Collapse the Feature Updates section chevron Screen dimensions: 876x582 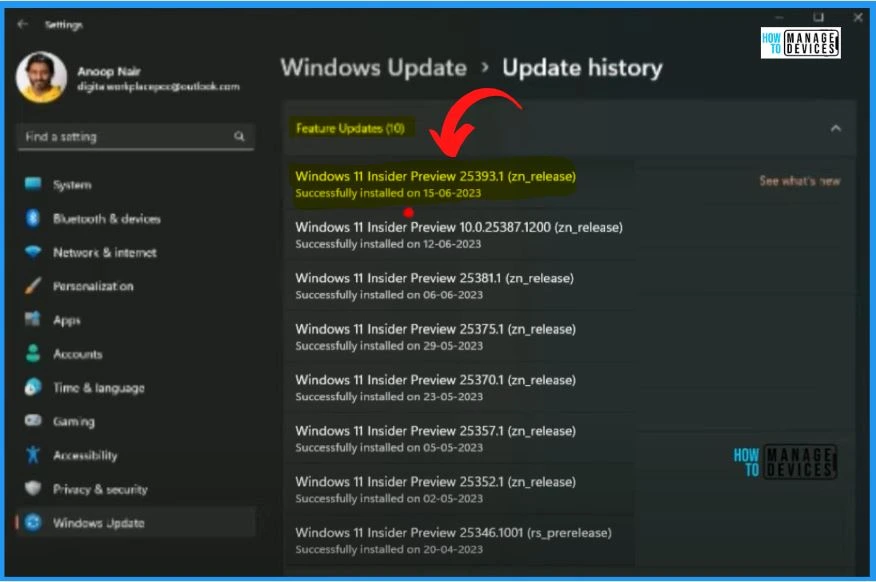[x=836, y=128]
